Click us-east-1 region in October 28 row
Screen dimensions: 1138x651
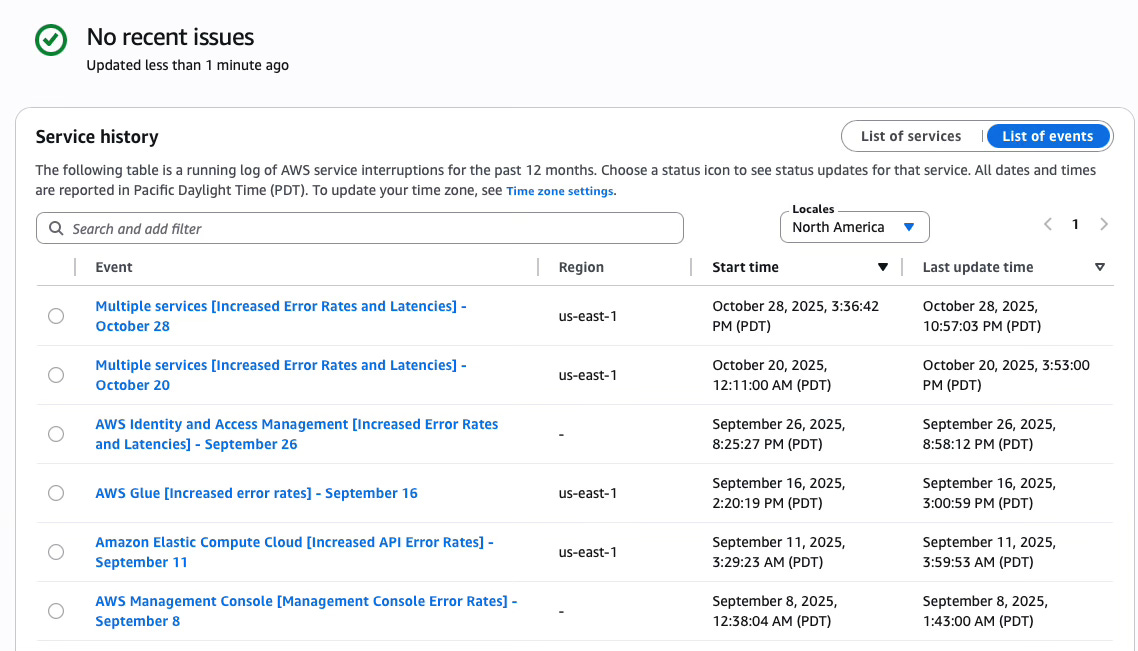click(588, 316)
